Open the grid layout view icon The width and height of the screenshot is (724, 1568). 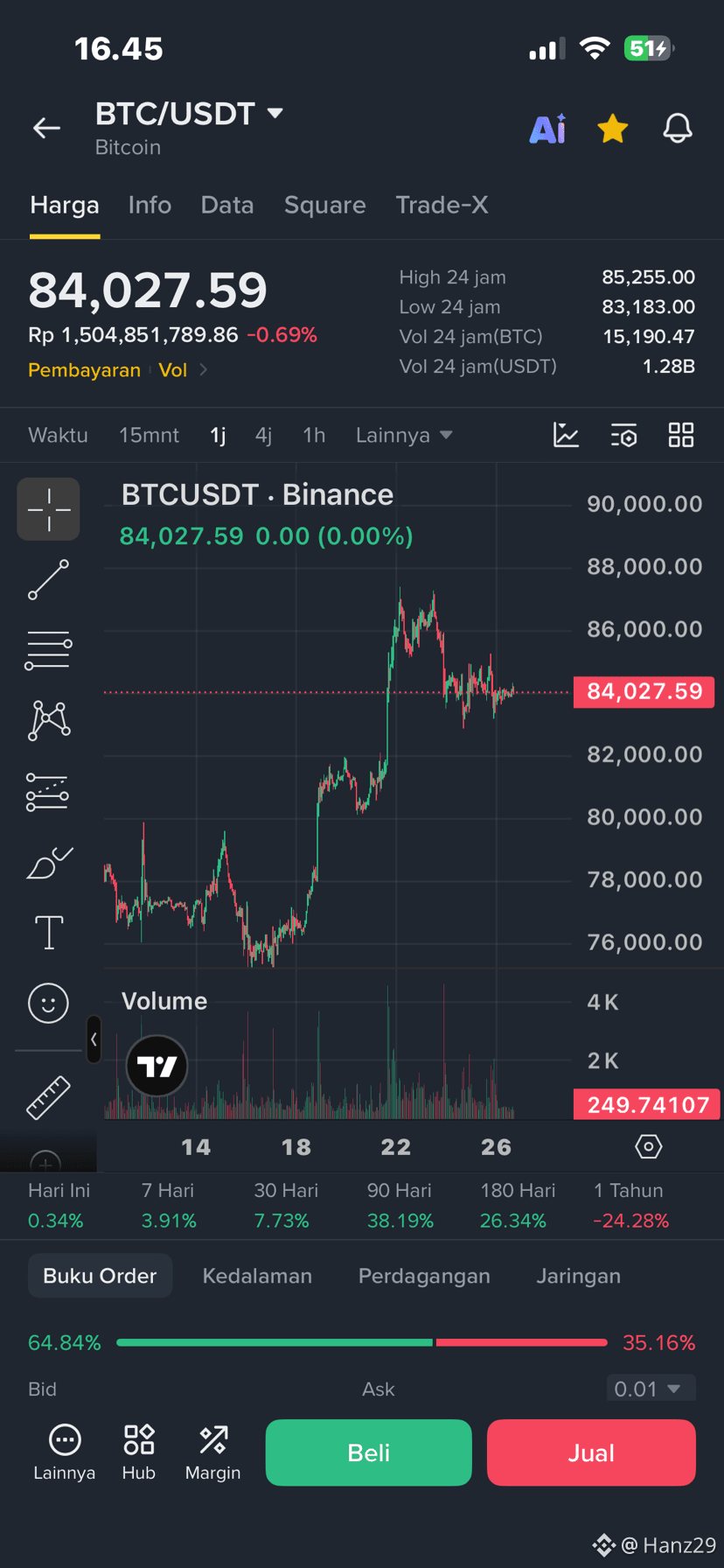pos(681,435)
